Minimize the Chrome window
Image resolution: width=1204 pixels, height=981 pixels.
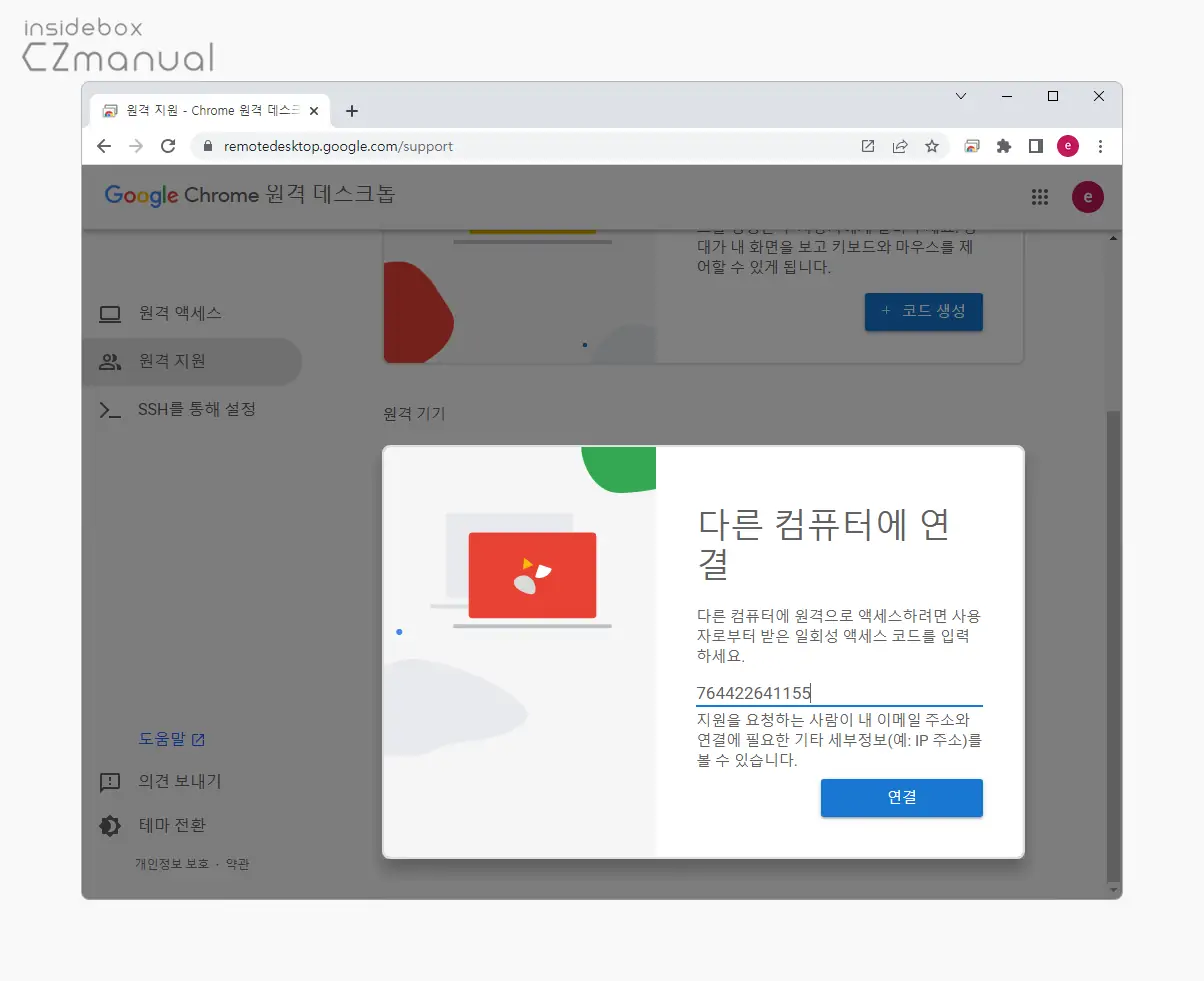pos(1007,97)
